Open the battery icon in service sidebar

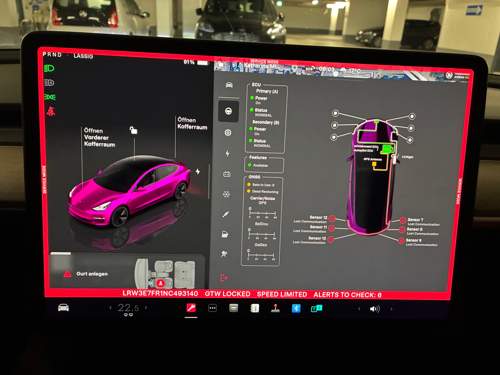(227, 174)
